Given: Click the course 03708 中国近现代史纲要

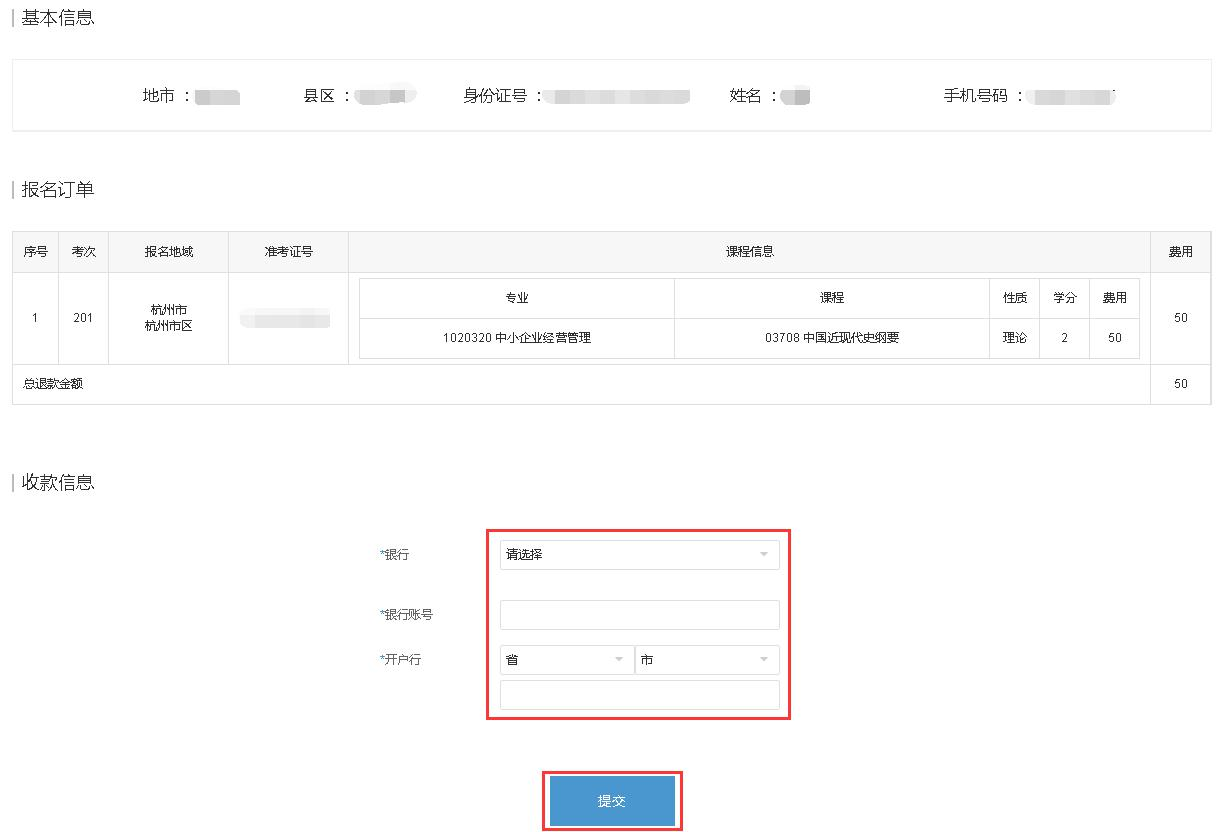Looking at the screenshot, I should [x=831, y=338].
